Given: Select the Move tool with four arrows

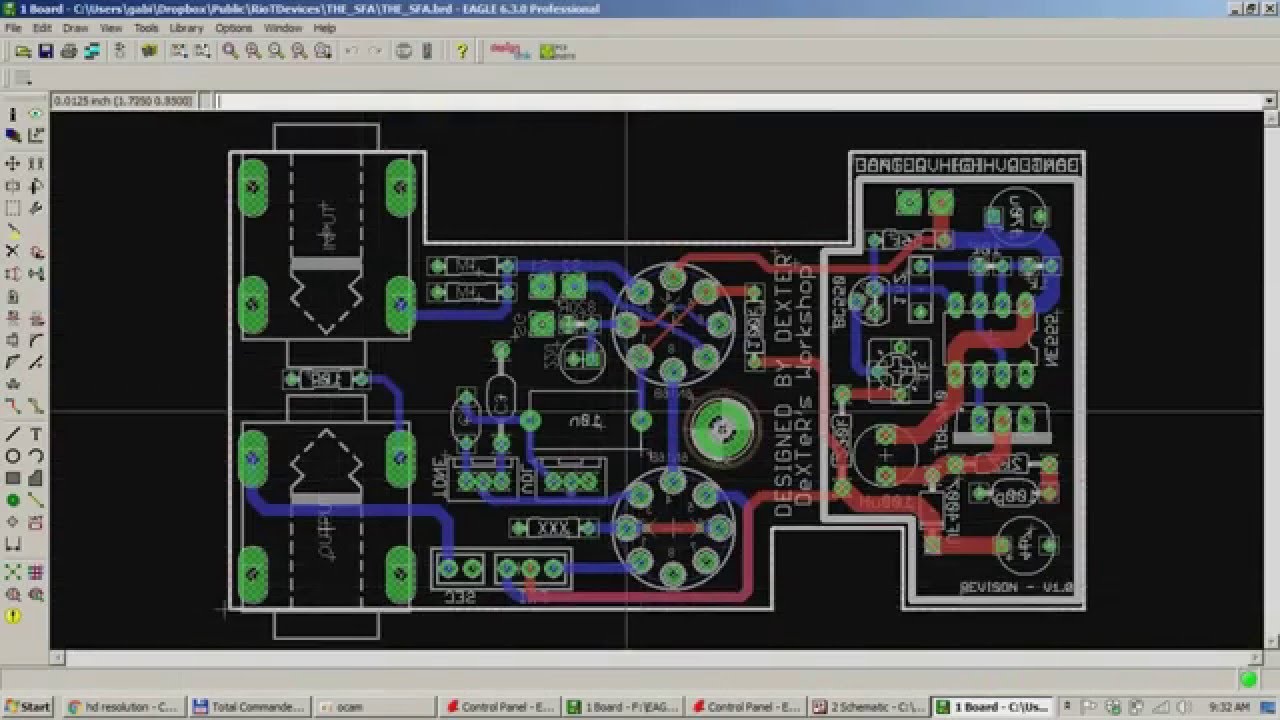Looking at the screenshot, I should [13, 163].
